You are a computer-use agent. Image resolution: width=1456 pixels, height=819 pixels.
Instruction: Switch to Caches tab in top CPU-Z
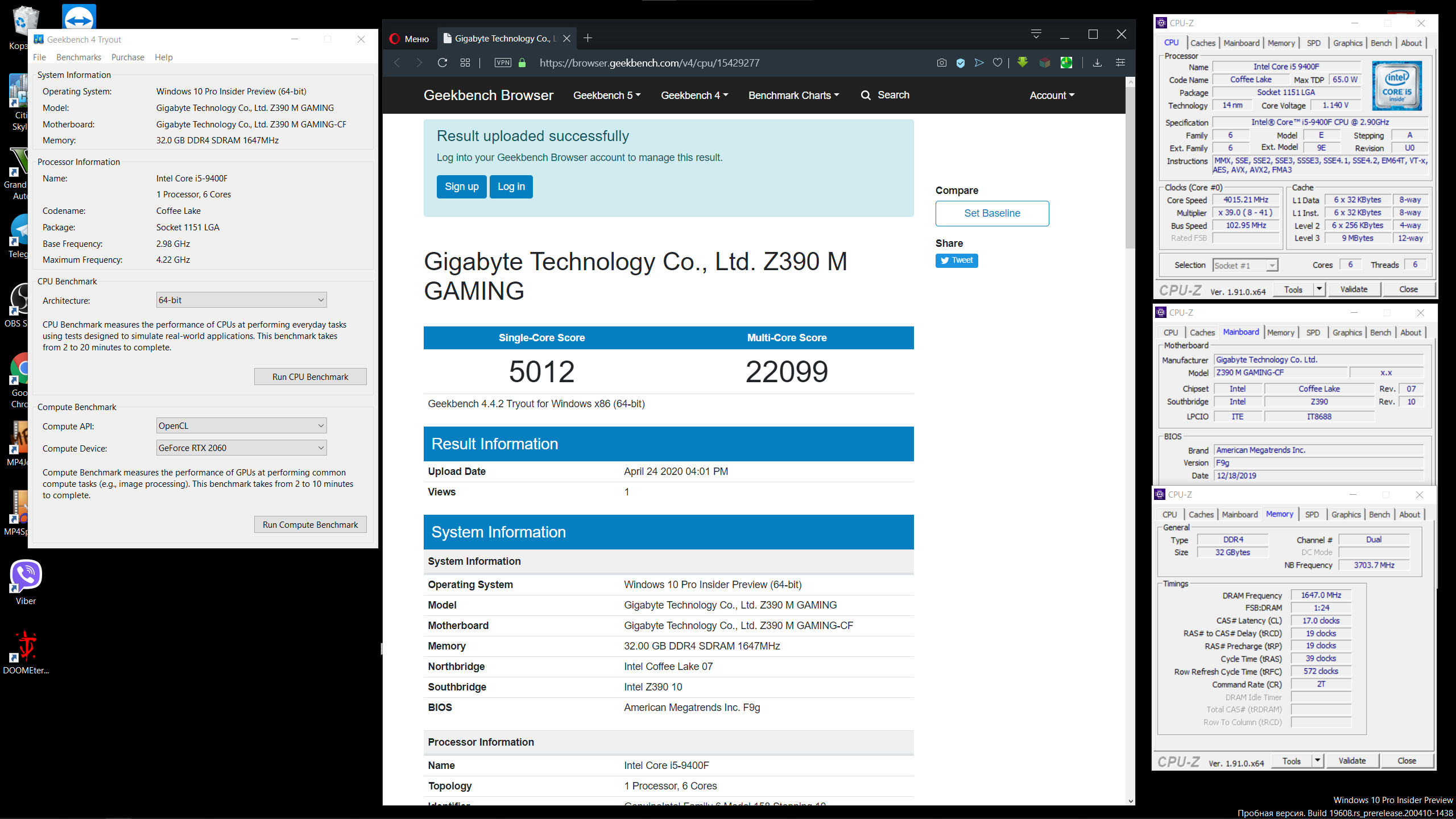pos(1203,43)
